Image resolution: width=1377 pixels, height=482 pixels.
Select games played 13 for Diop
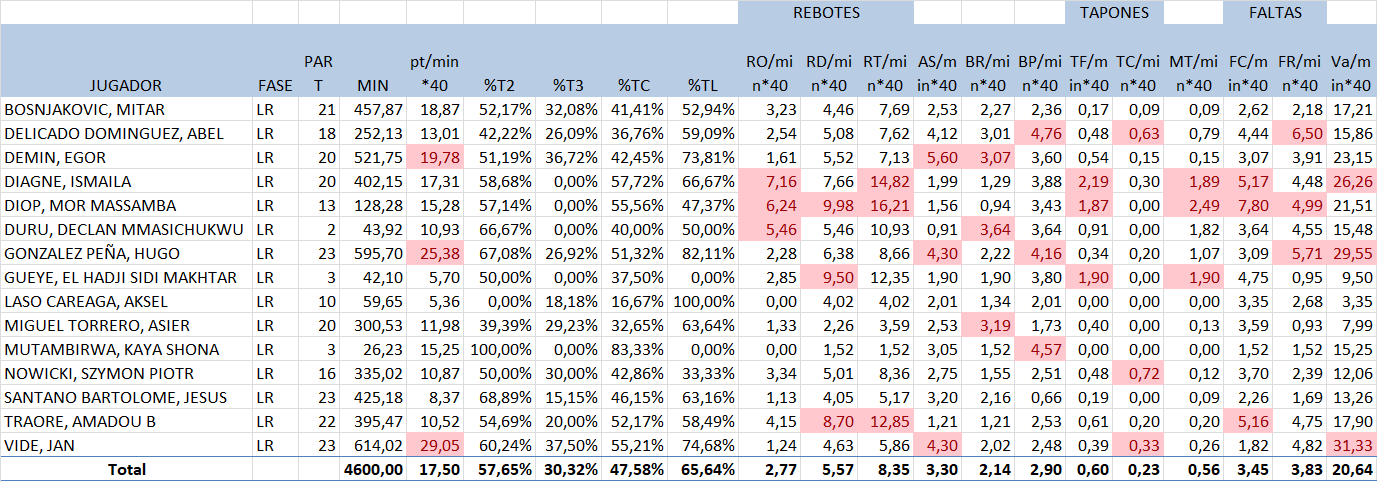(319, 205)
